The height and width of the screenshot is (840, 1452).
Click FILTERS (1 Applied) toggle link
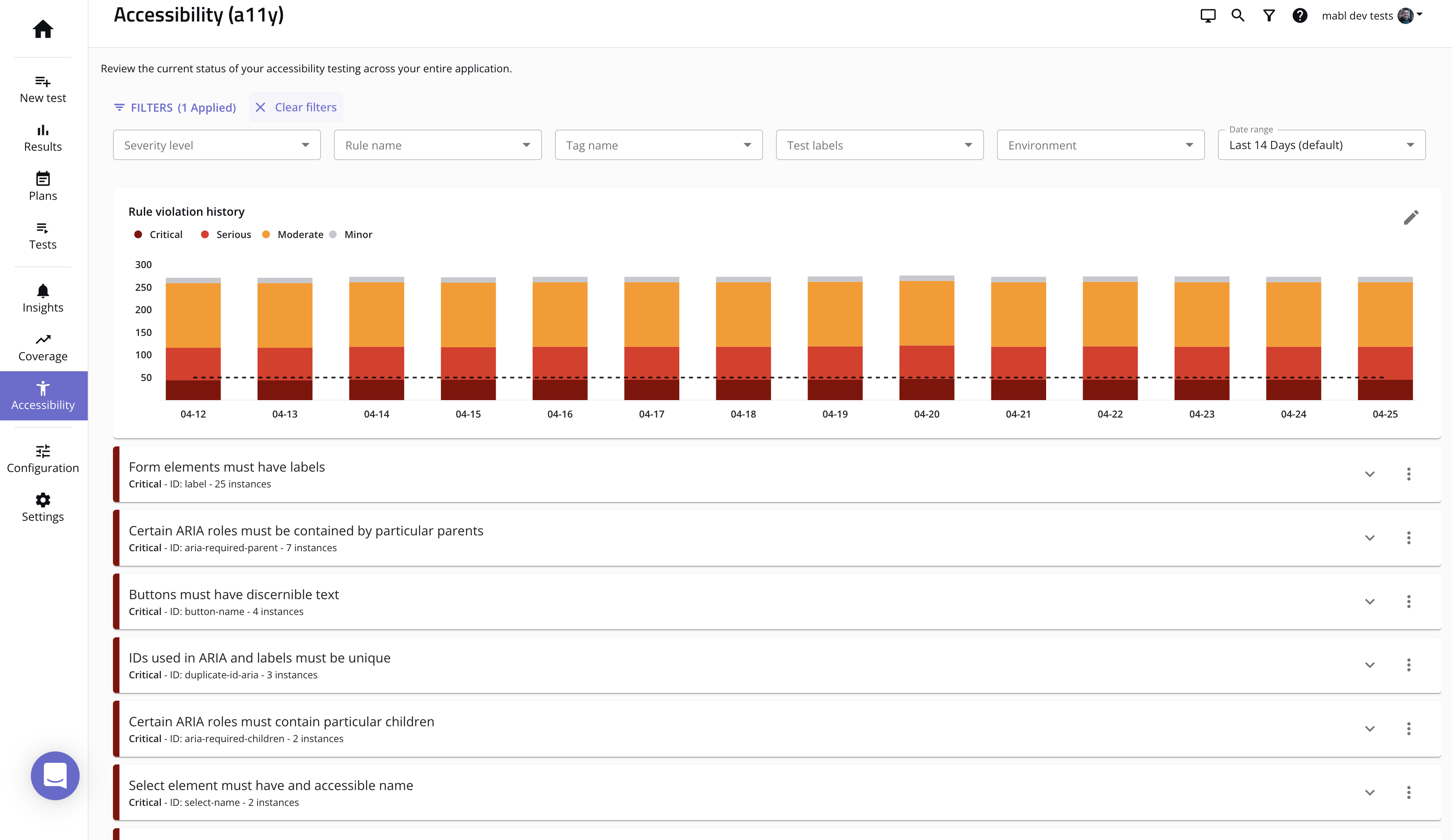175,108
